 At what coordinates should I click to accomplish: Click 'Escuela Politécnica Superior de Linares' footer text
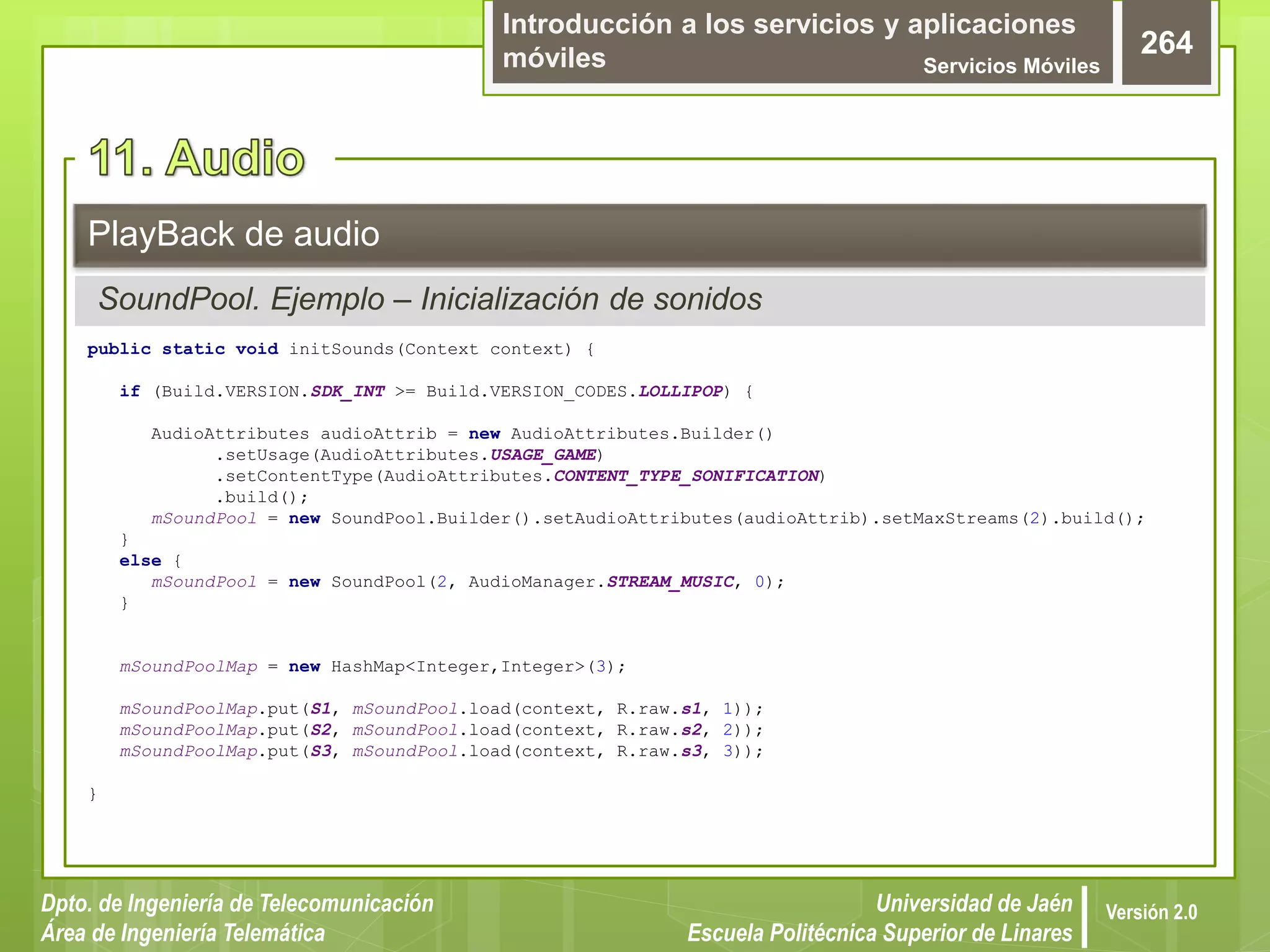pos(880,933)
